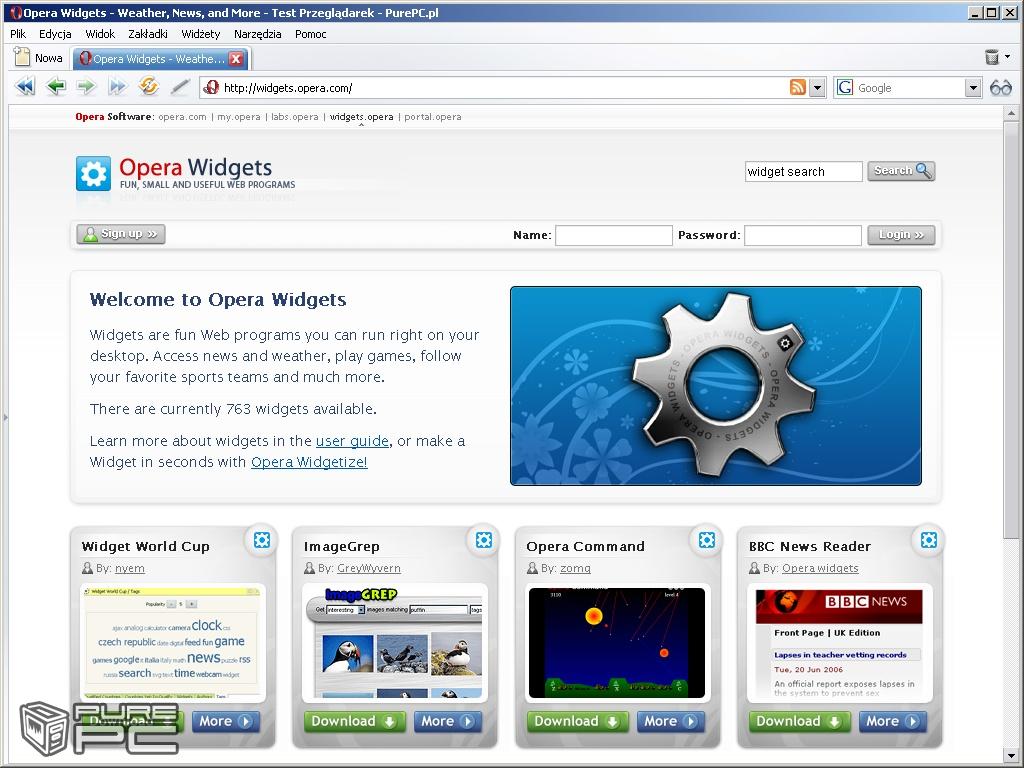Click More on Opera Command card
The height and width of the screenshot is (768, 1024).
tap(671, 722)
